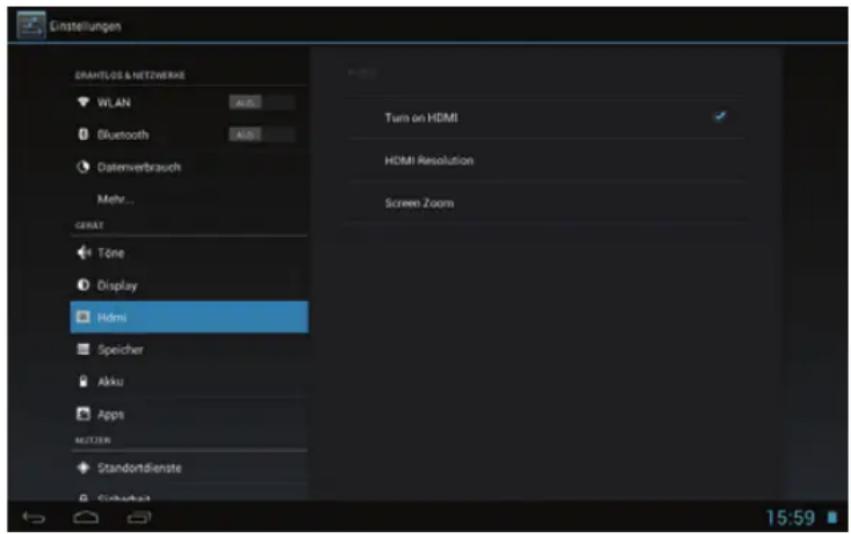
Task: Open the Töne sound settings
Action: pyautogui.click(x=189, y=253)
